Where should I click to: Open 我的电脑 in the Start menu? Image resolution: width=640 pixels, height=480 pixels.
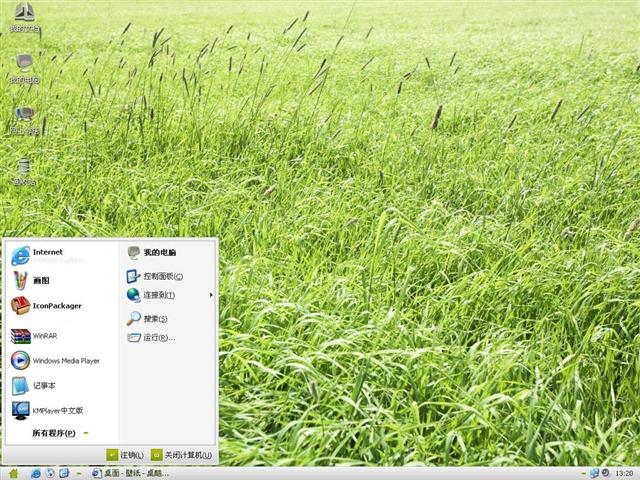158,253
